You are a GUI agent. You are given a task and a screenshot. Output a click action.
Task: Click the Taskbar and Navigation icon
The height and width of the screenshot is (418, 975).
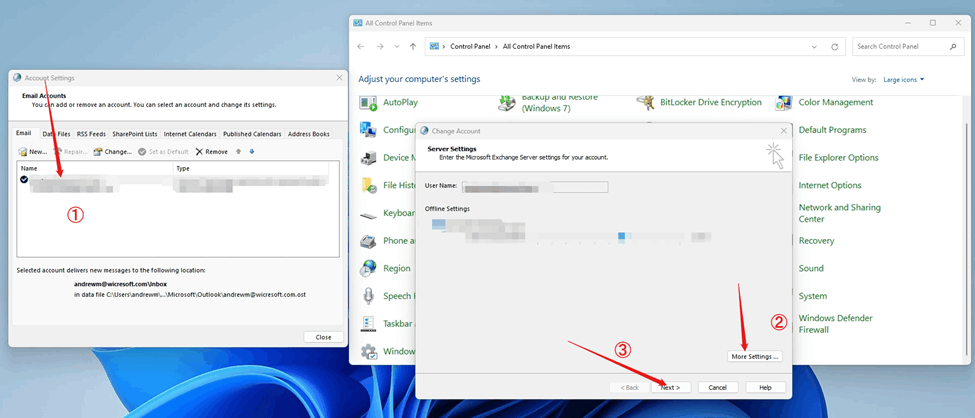click(369, 323)
